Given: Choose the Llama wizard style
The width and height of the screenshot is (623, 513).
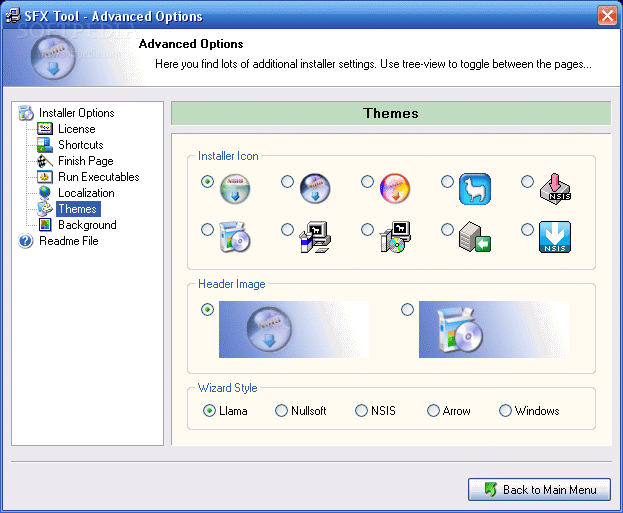Looking at the screenshot, I should coord(225,410).
